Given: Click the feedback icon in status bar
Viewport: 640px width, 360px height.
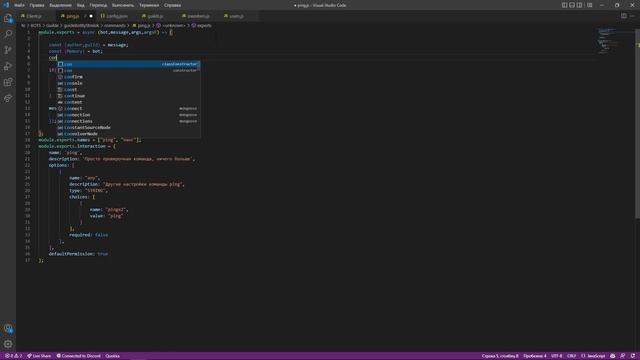Looking at the screenshot, I should (x=622, y=356).
